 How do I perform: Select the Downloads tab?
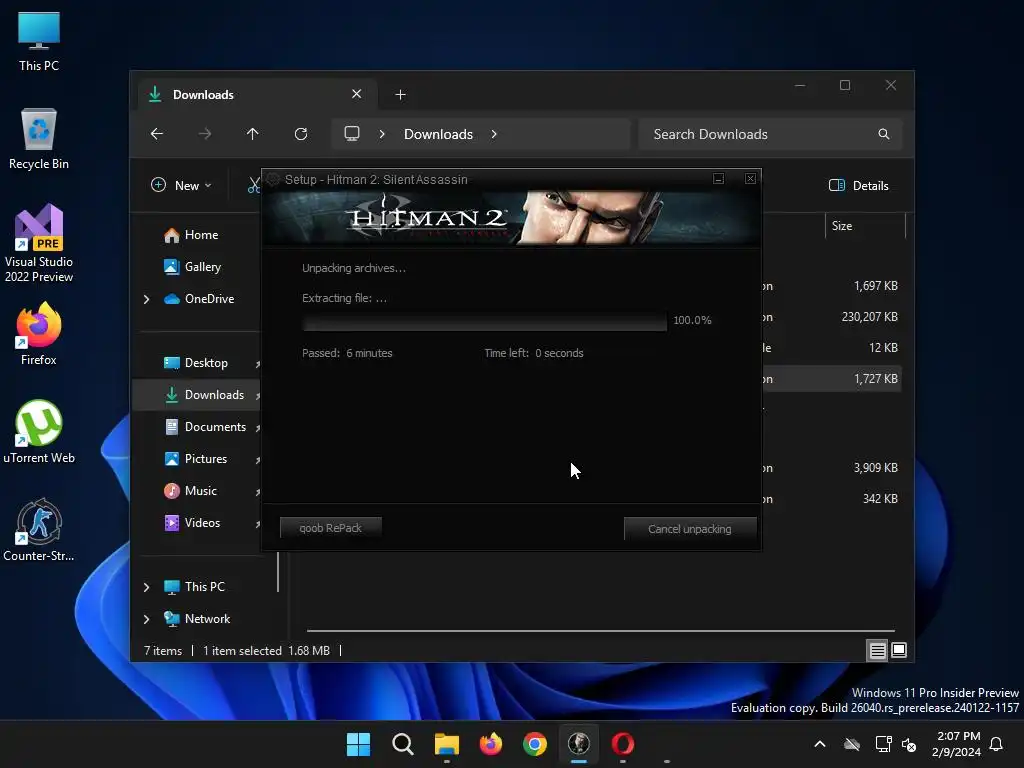tap(257, 95)
